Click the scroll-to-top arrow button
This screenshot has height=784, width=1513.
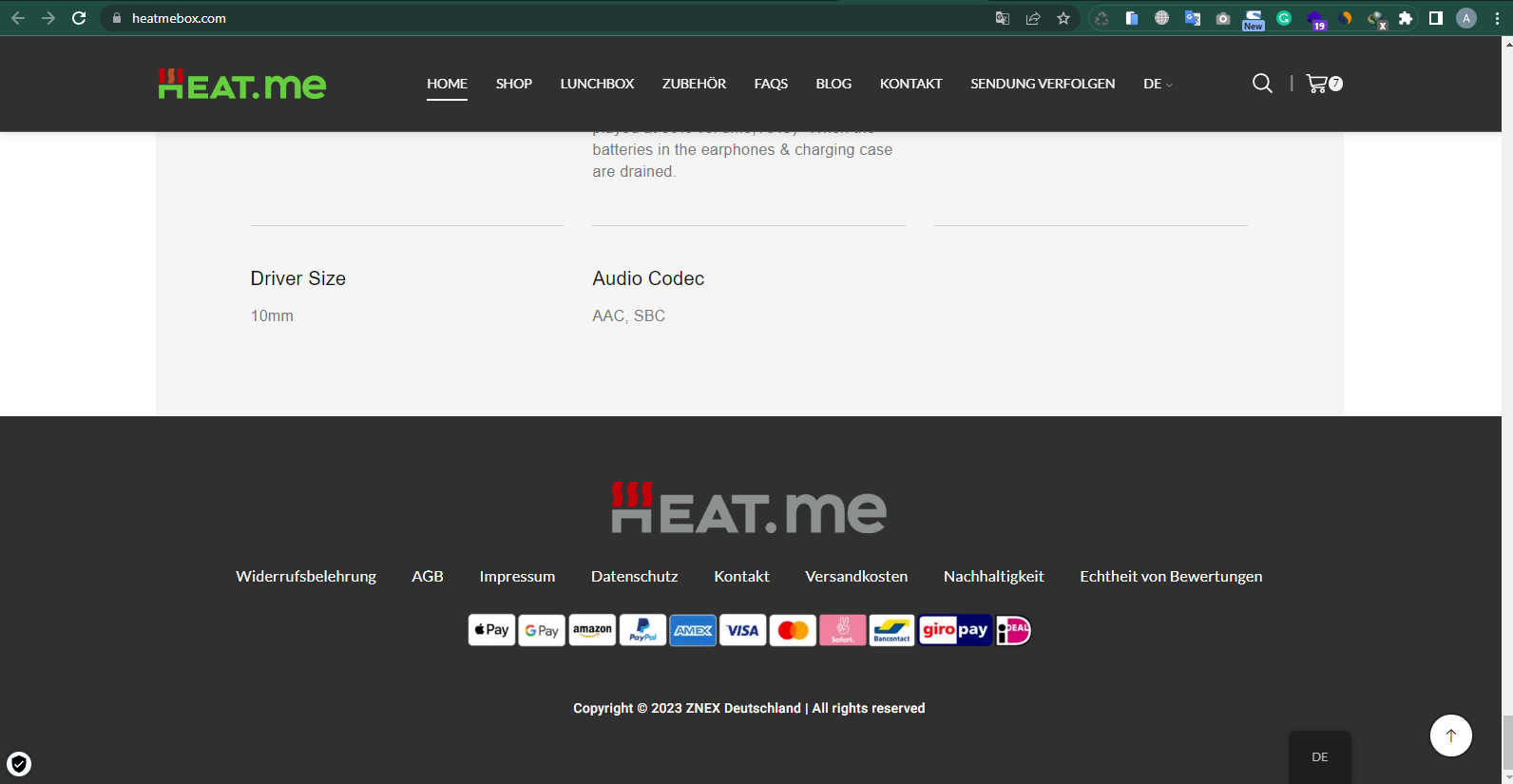click(1451, 736)
